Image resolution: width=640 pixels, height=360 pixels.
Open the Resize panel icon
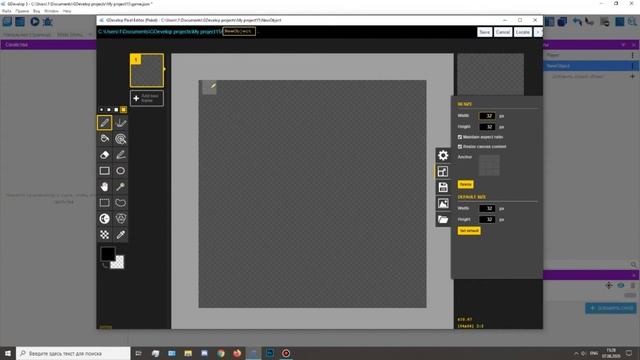[443, 171]
